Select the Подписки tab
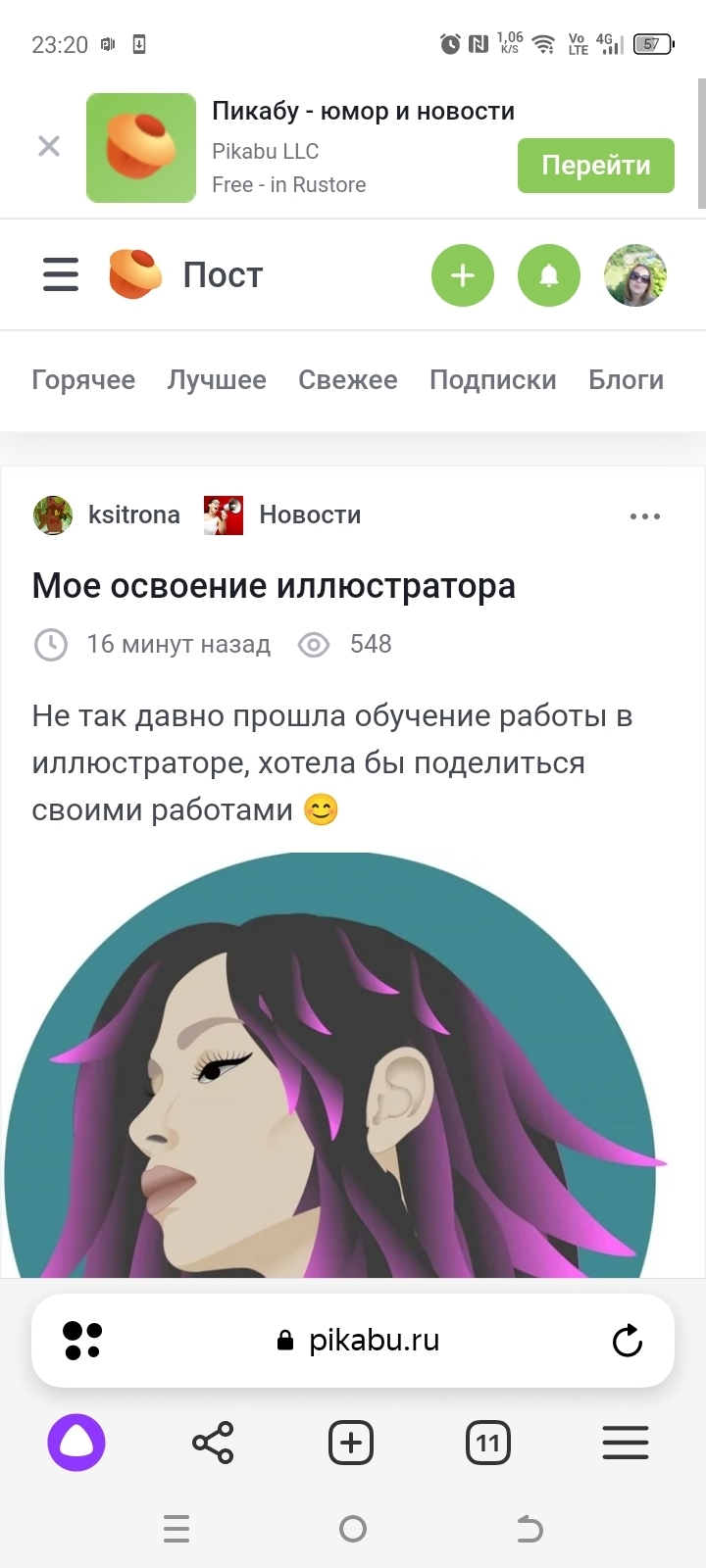The image size is (706, 1568). pos(493,380)
